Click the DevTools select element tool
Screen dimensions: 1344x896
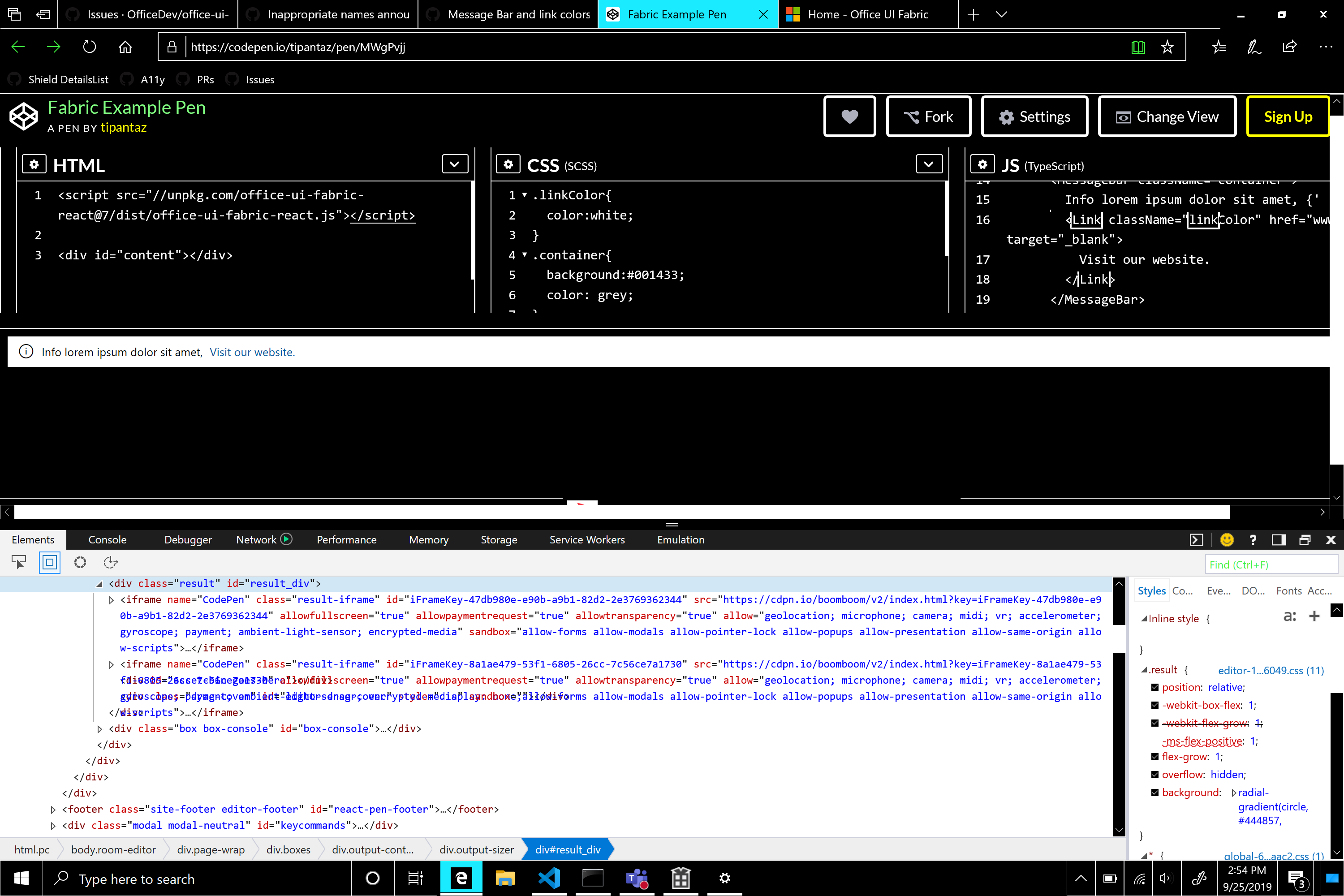tap(19, 562)
